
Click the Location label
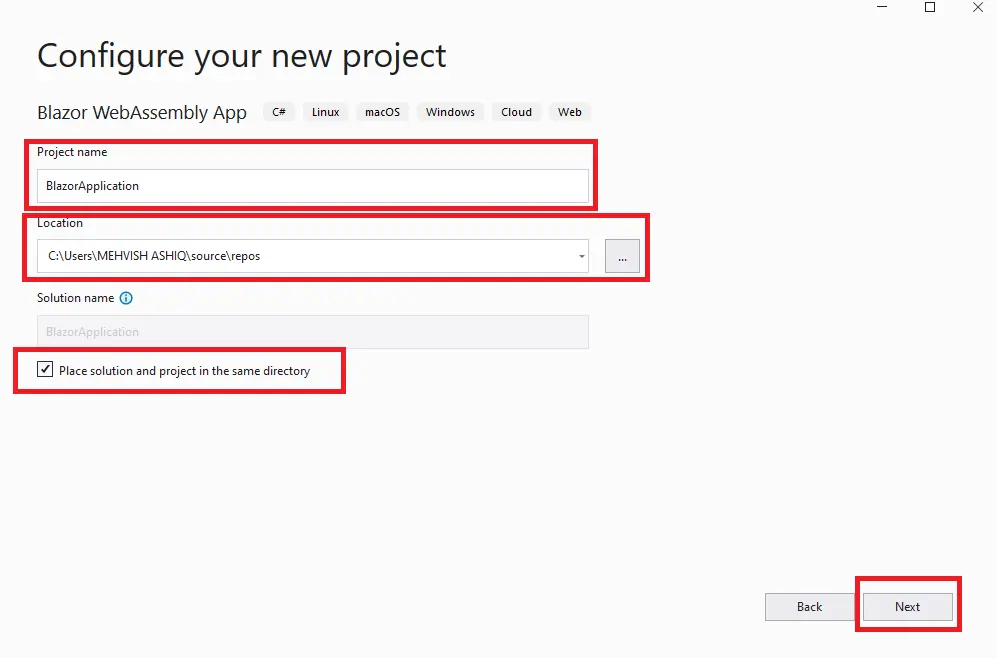coord(60,223)
